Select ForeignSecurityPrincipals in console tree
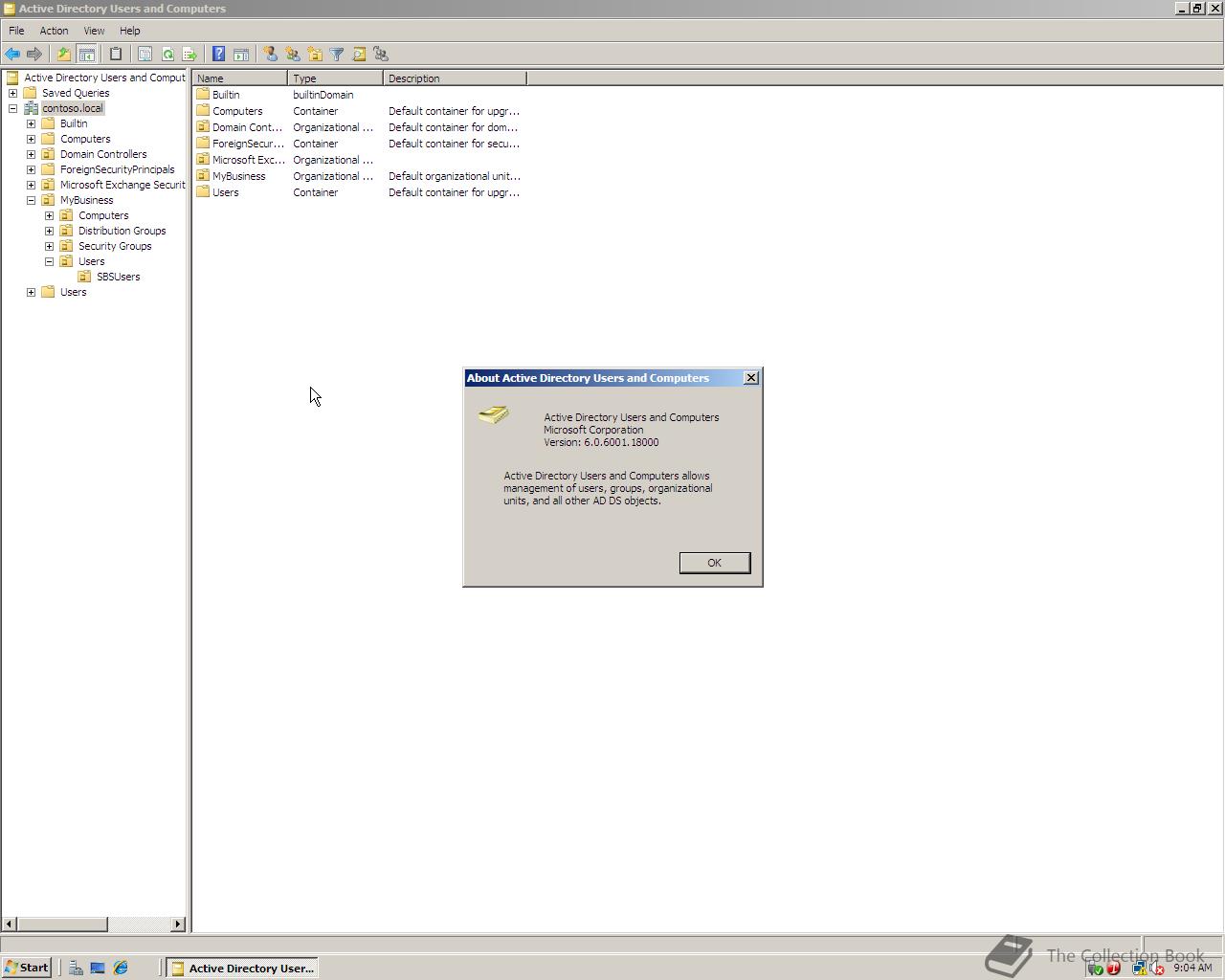This screenshot has height=980, width=1225. point(117,169)
